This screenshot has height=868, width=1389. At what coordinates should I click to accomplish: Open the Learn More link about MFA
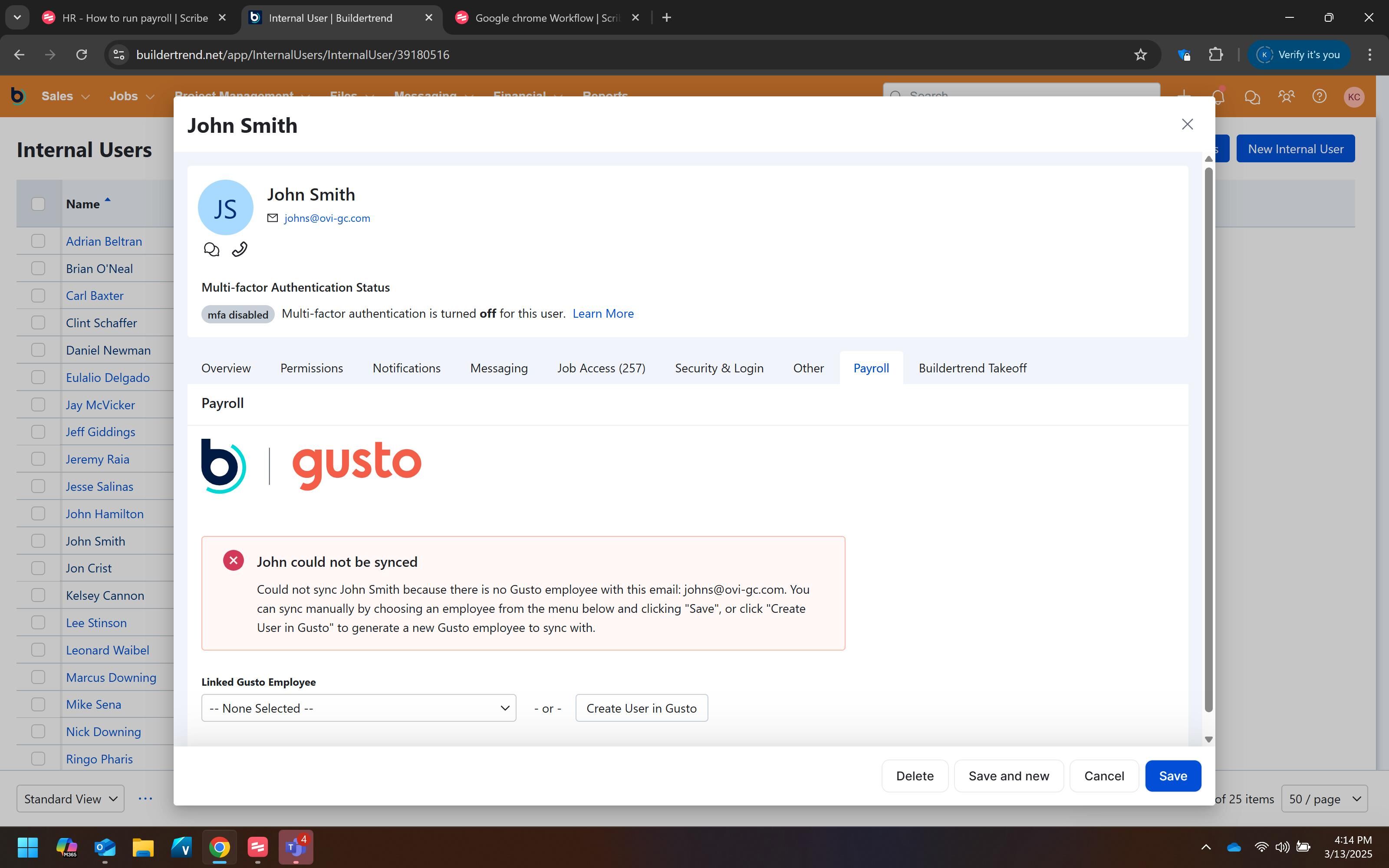click(602, 313)
